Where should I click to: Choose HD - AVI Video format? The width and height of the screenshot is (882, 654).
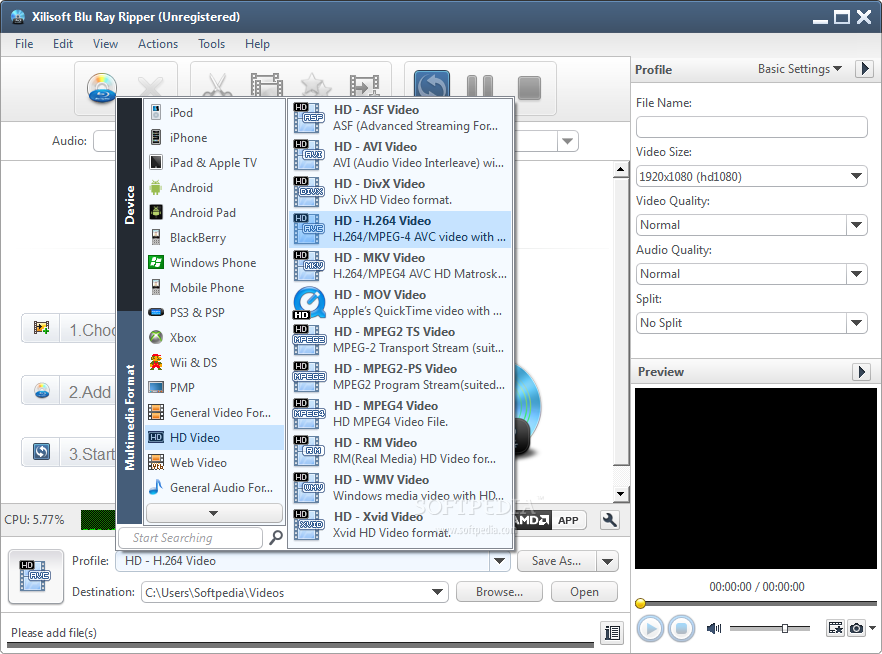click(400, 155)
